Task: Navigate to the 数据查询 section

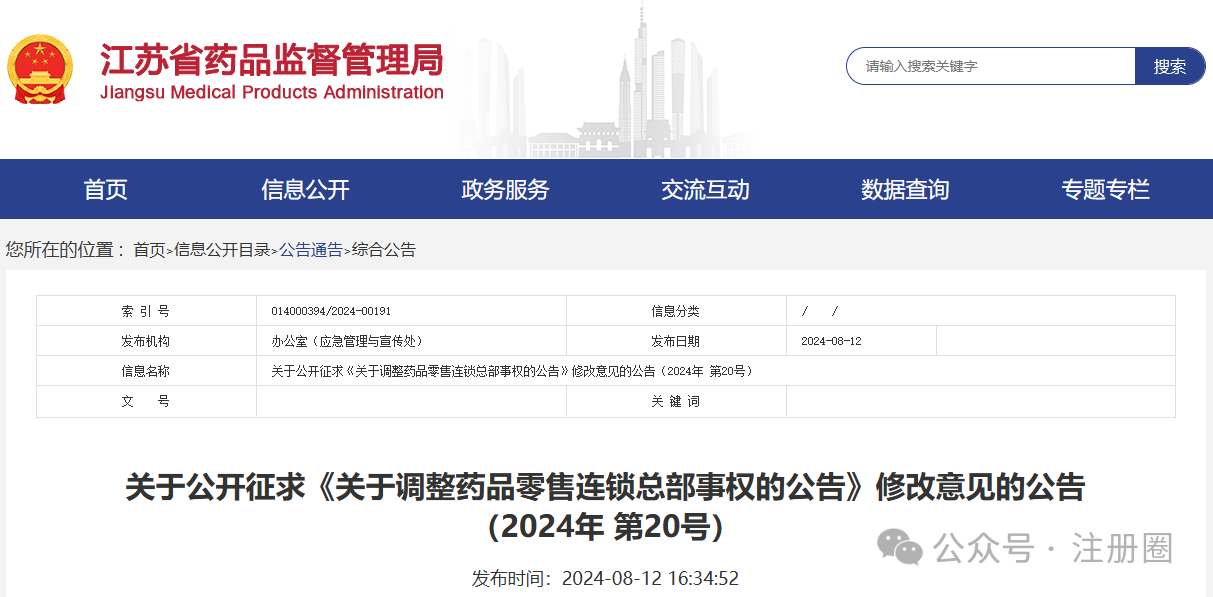Action: point(905,189)
